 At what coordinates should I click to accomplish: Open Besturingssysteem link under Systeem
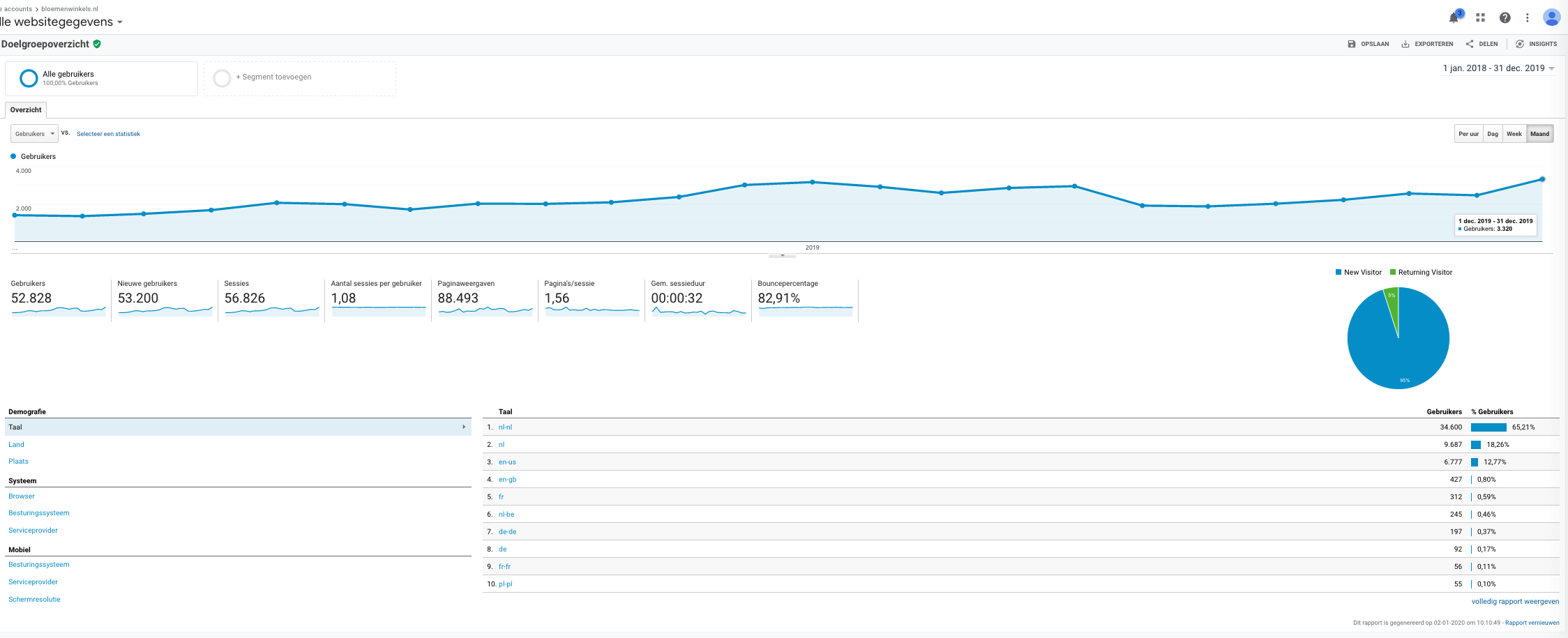pyautogui.click(x=39, y=512)
